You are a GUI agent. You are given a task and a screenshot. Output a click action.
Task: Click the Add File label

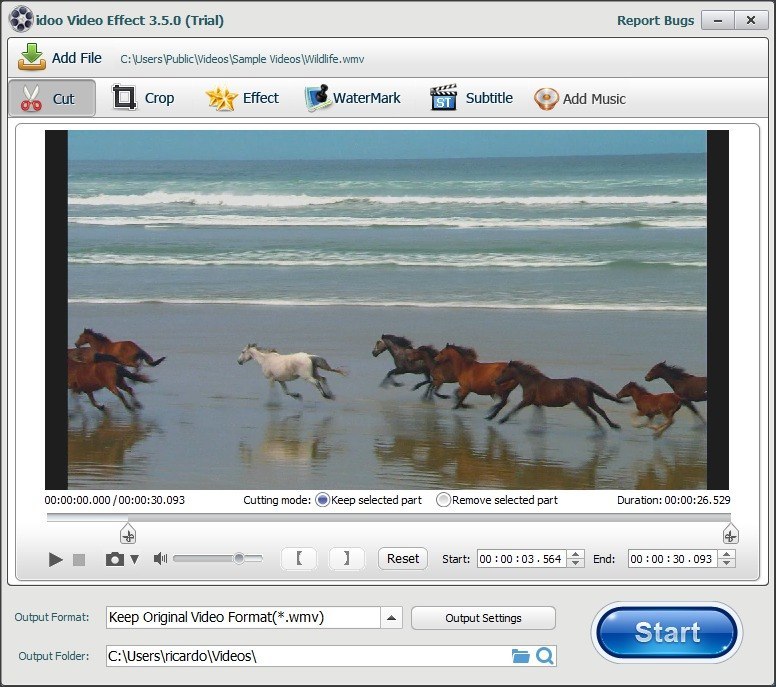[77, 58]
